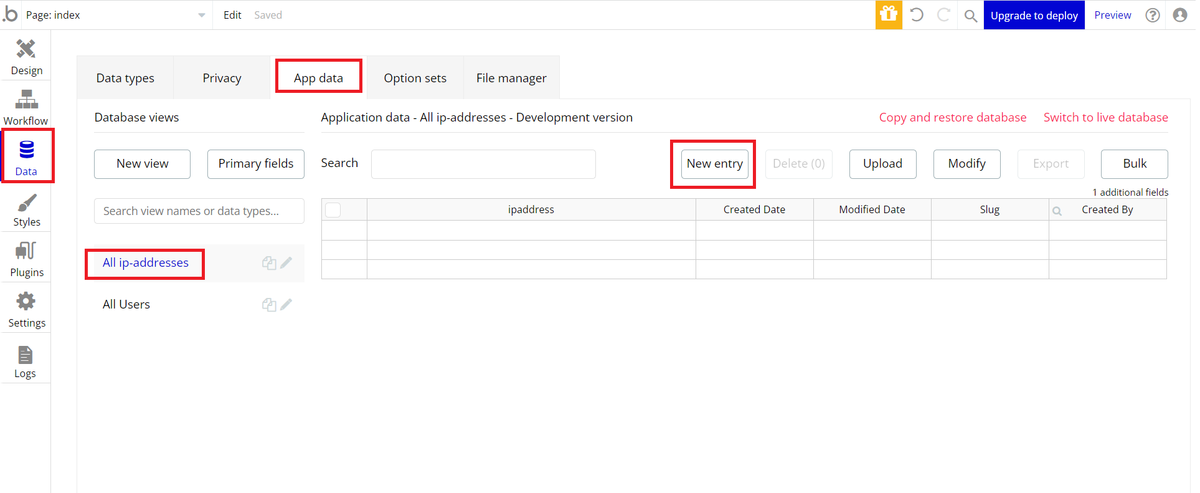The height and width of the screenshot is (493, 1200).
Task: Edit the All ip-addresses view pencil
Action: 286,263
